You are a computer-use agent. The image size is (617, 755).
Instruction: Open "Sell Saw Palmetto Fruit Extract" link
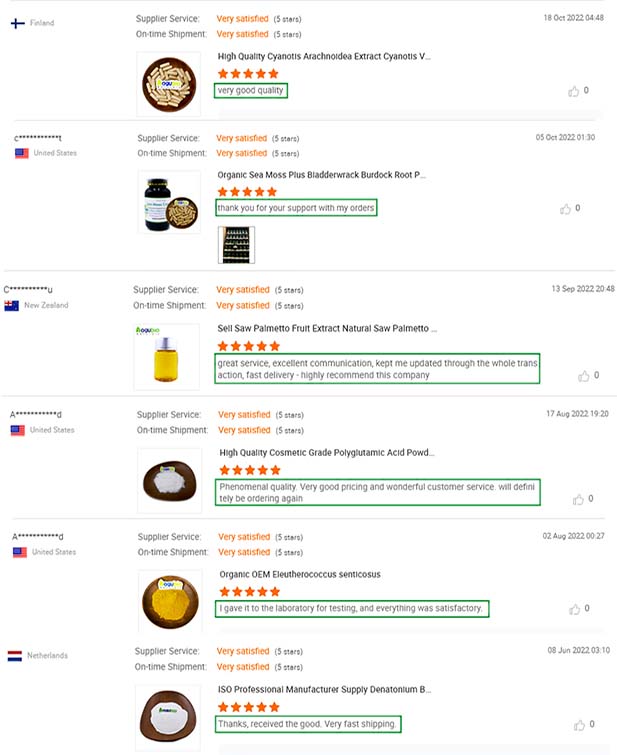click(327, 328)
